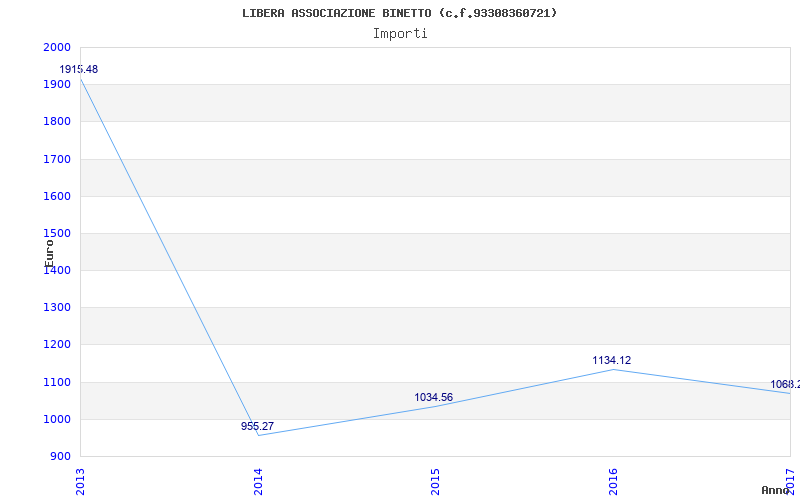Click y-axis value 1300

point(58,308)
